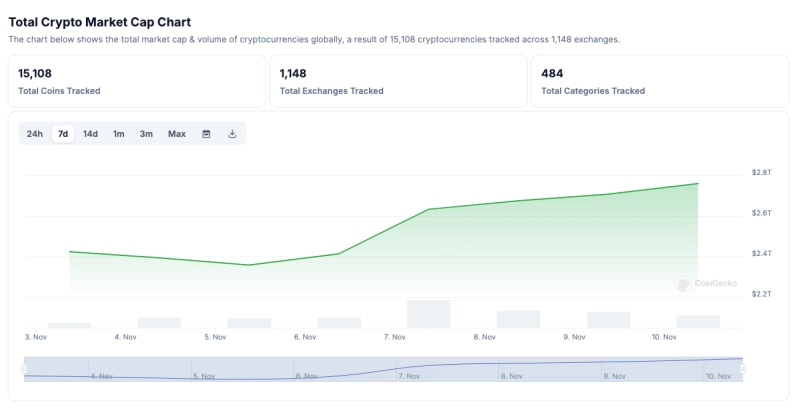This screenshot has height=415, width=800.
Task: Click left handle of range navigator
Action: pyautogui.click(x=24, y=370)
